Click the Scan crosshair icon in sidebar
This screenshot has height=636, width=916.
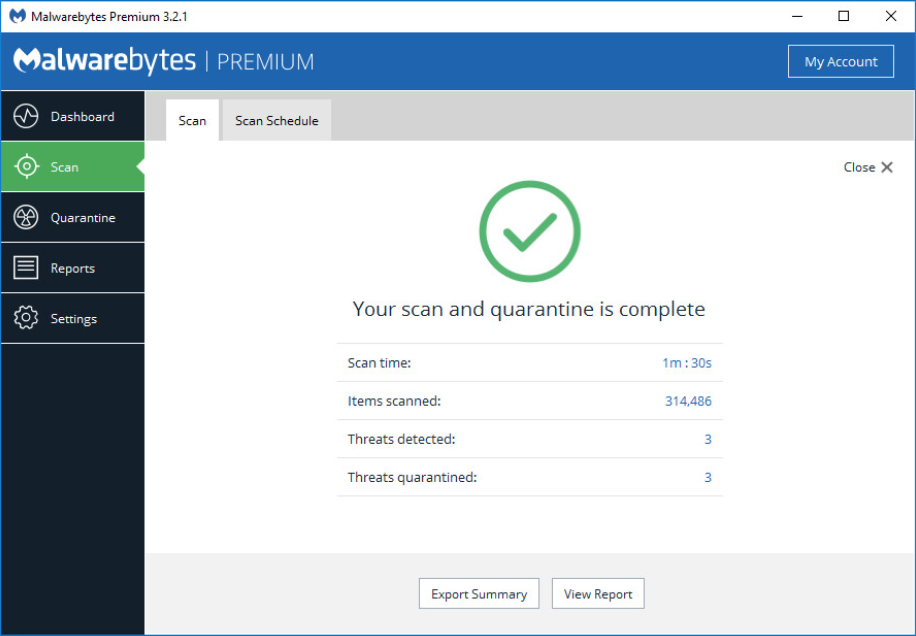(26, 167)
